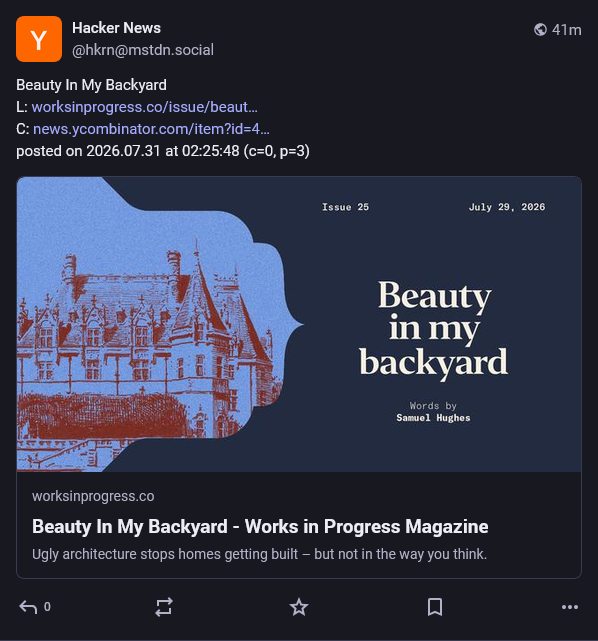Favourite the post with the star icon
The image size is (598, 641).
pos(299,607)
